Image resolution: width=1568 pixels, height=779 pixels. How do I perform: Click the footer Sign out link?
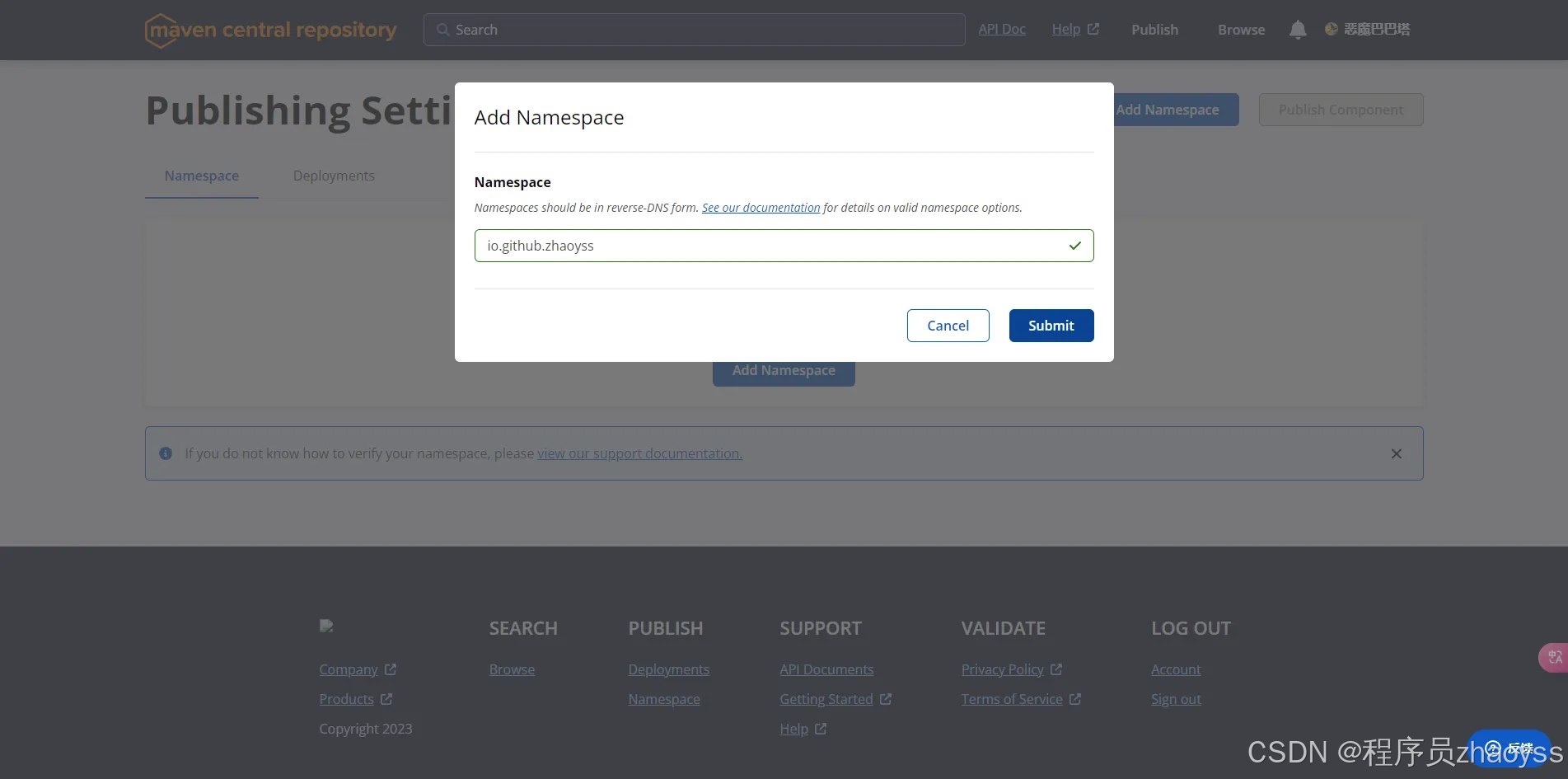(1176, 699)
